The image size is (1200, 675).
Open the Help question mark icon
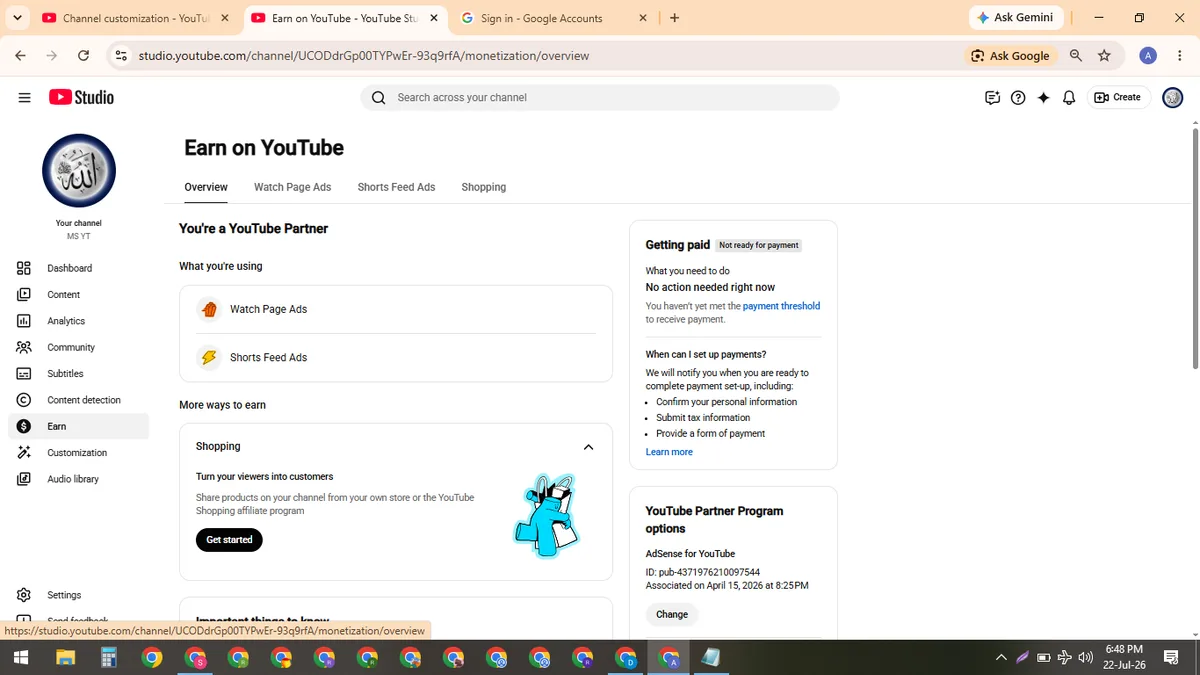1018,97
